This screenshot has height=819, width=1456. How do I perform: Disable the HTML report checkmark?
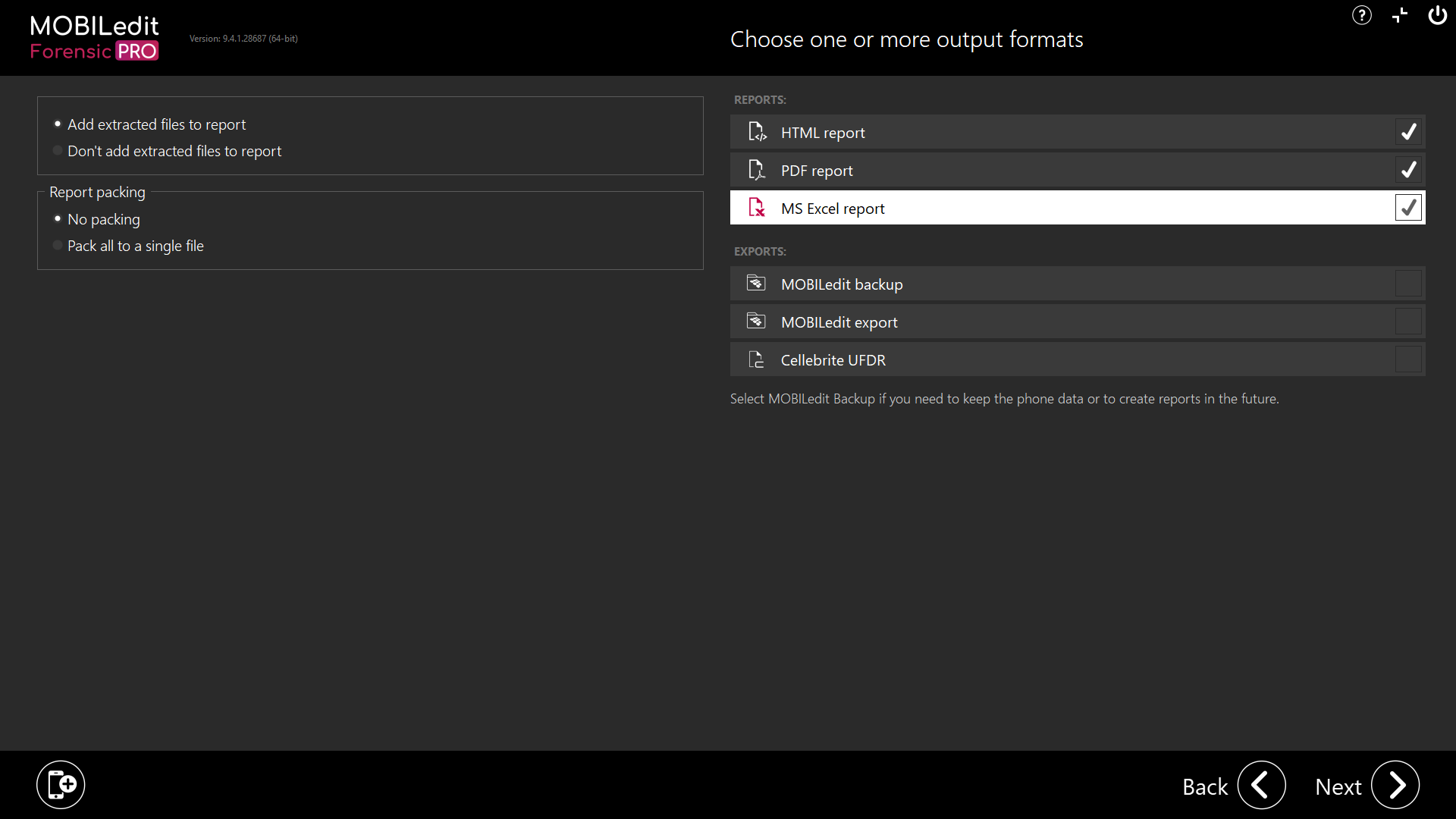pos(1408,131)
